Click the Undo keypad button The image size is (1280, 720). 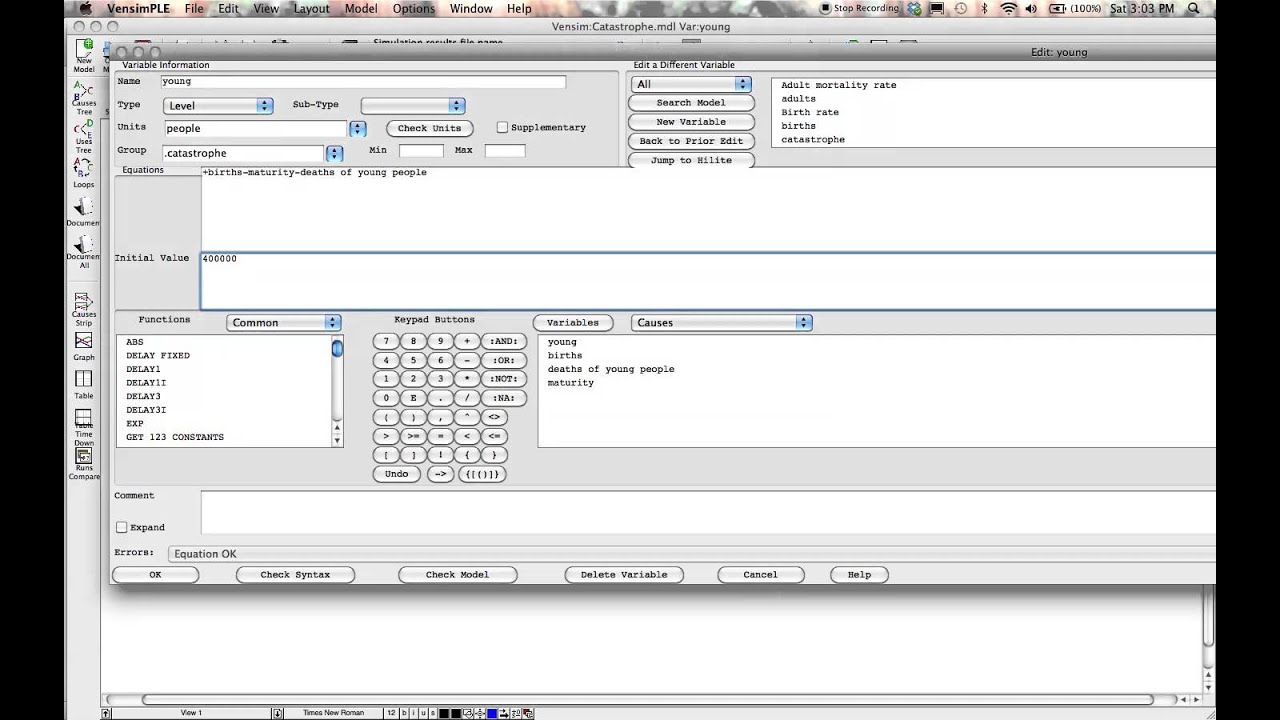tap(396, 474)
